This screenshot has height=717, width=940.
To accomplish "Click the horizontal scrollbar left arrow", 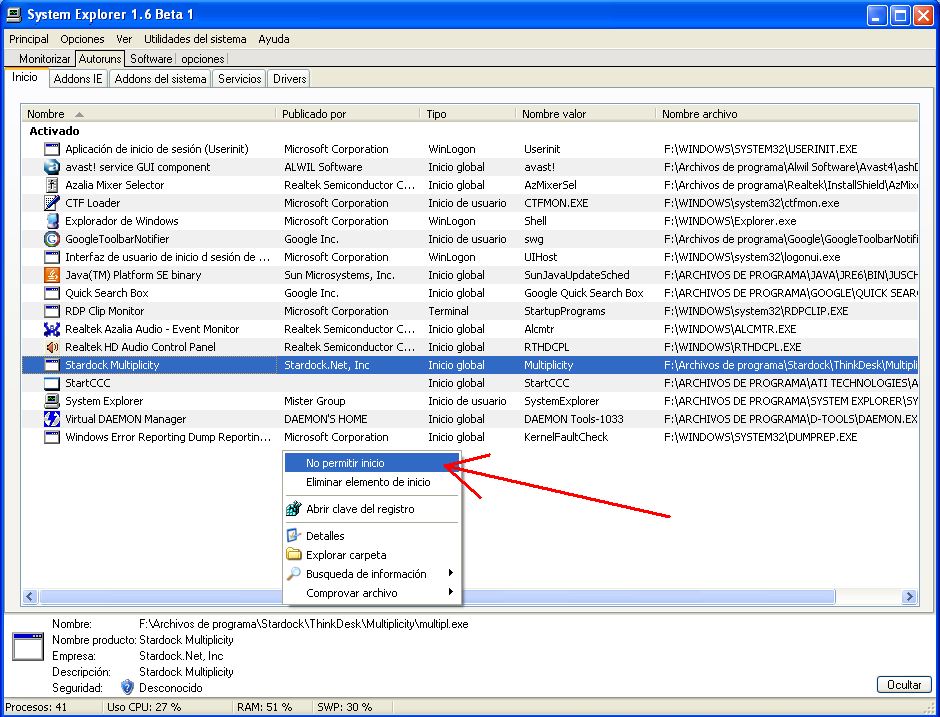I will click(30, 597).
